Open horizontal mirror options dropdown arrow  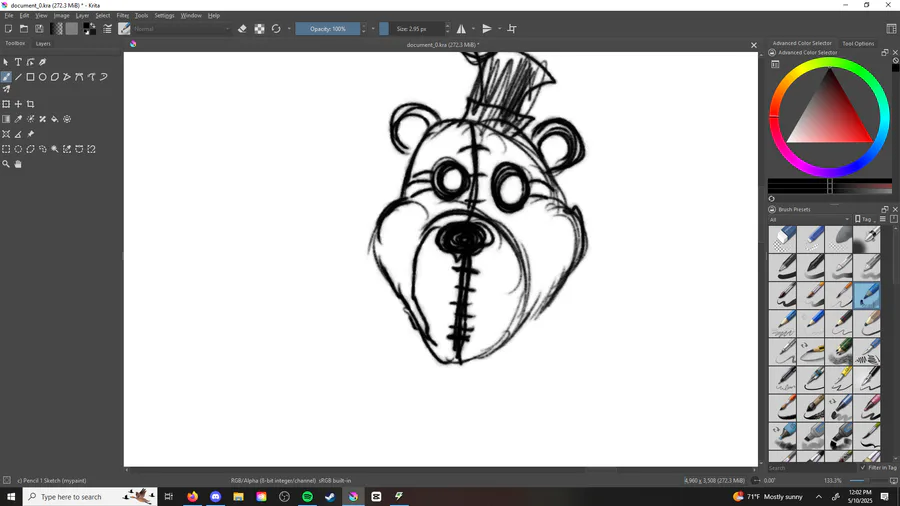click(473, 29)
